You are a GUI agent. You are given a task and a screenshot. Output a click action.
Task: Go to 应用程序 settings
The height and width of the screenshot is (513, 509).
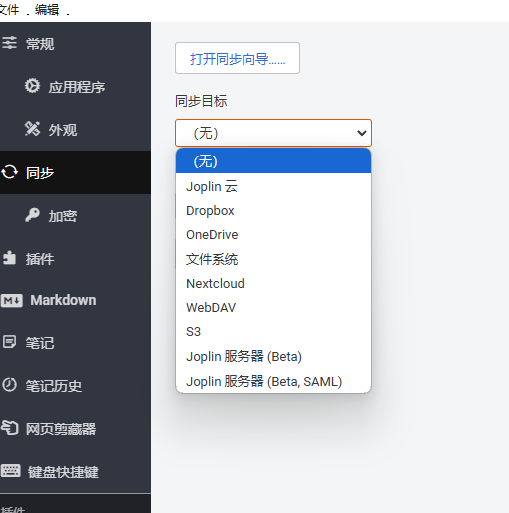[75, 87]
